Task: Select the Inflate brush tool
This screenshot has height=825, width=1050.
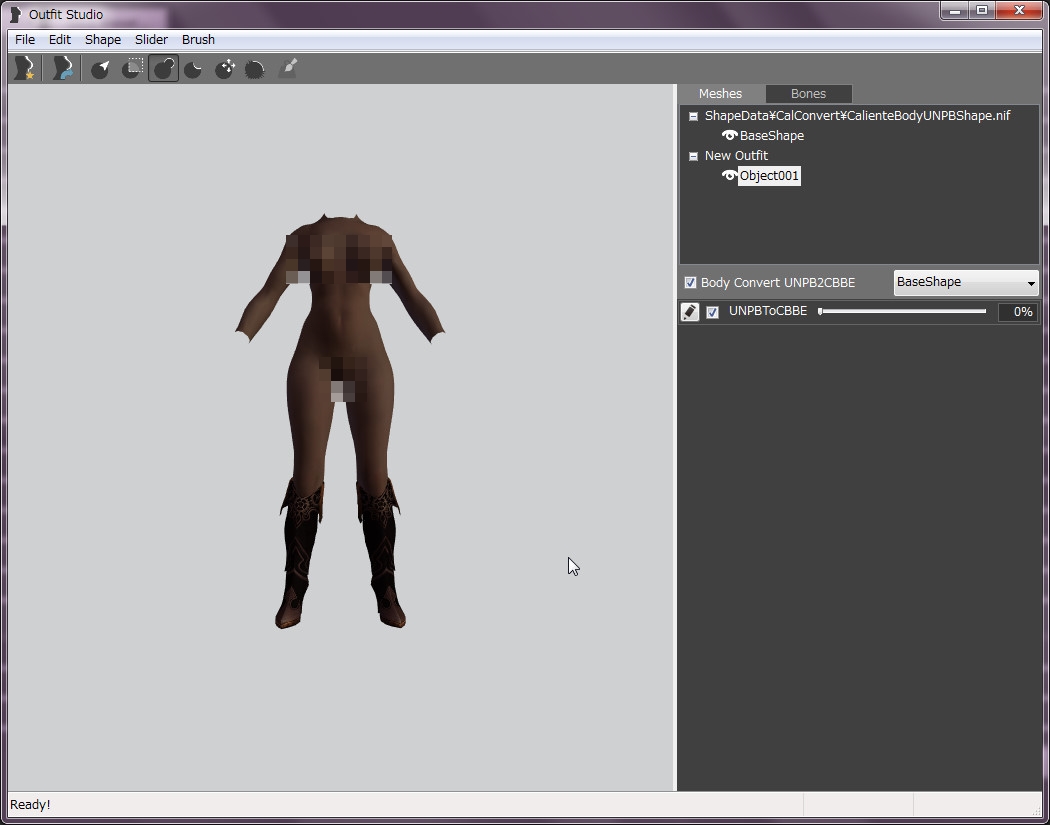Action: point(163,68)
